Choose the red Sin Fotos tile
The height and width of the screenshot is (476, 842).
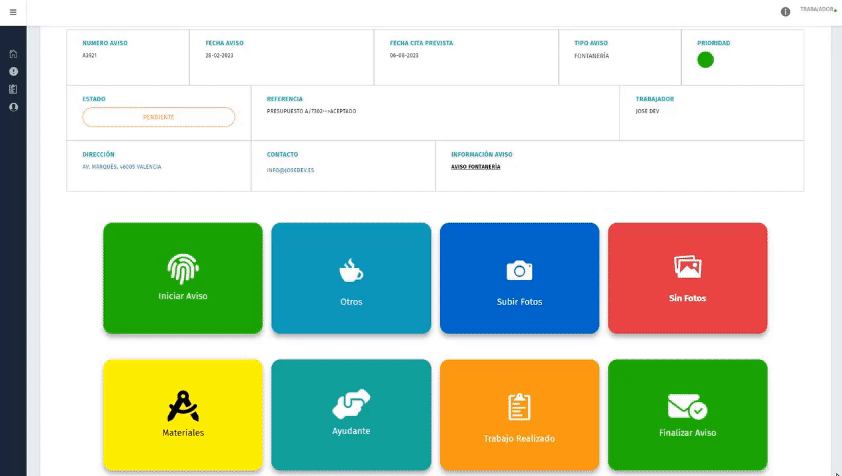click(x=687, y=278)
